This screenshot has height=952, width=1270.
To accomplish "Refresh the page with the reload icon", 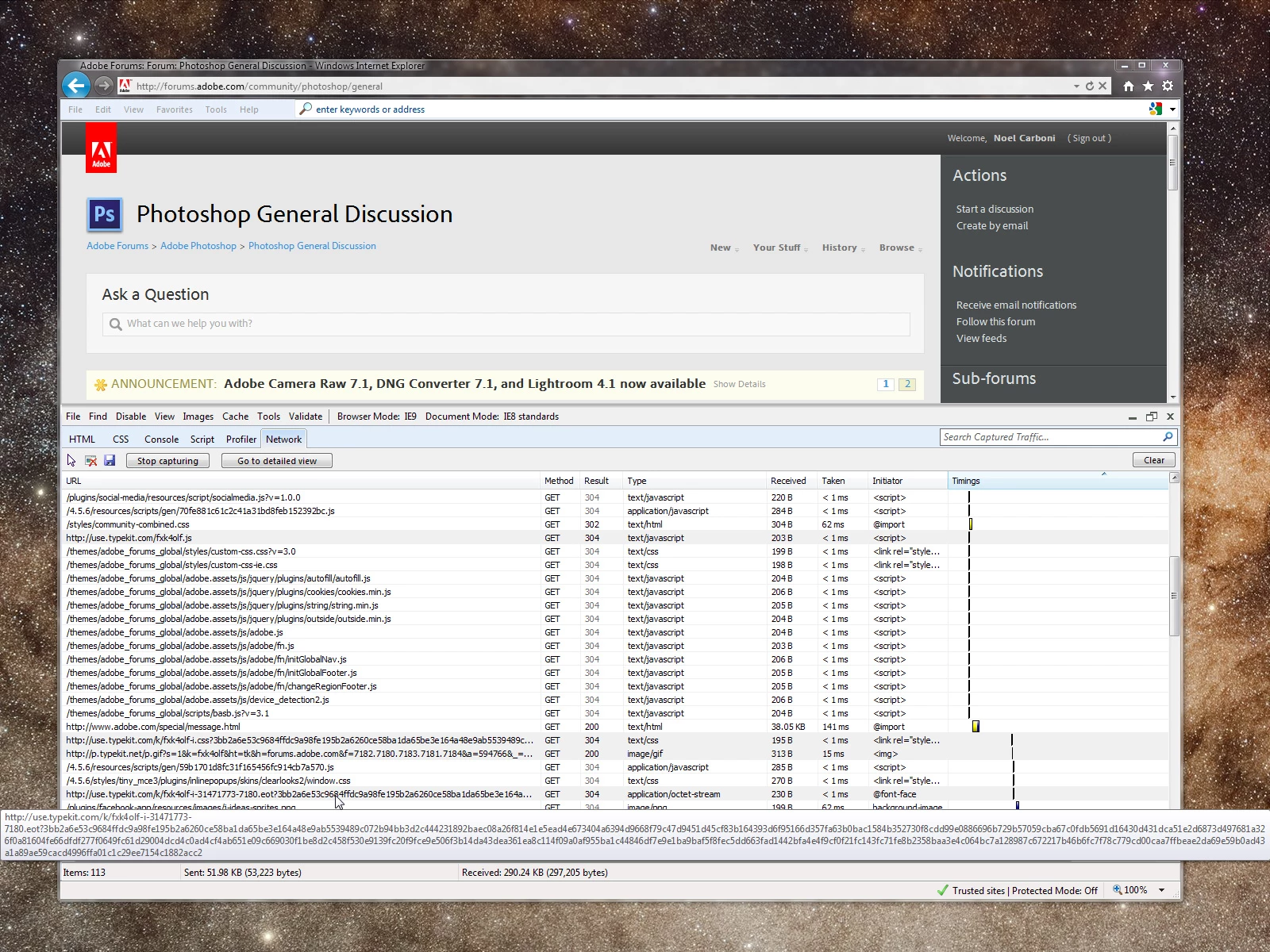I will tap(1090, 86).
